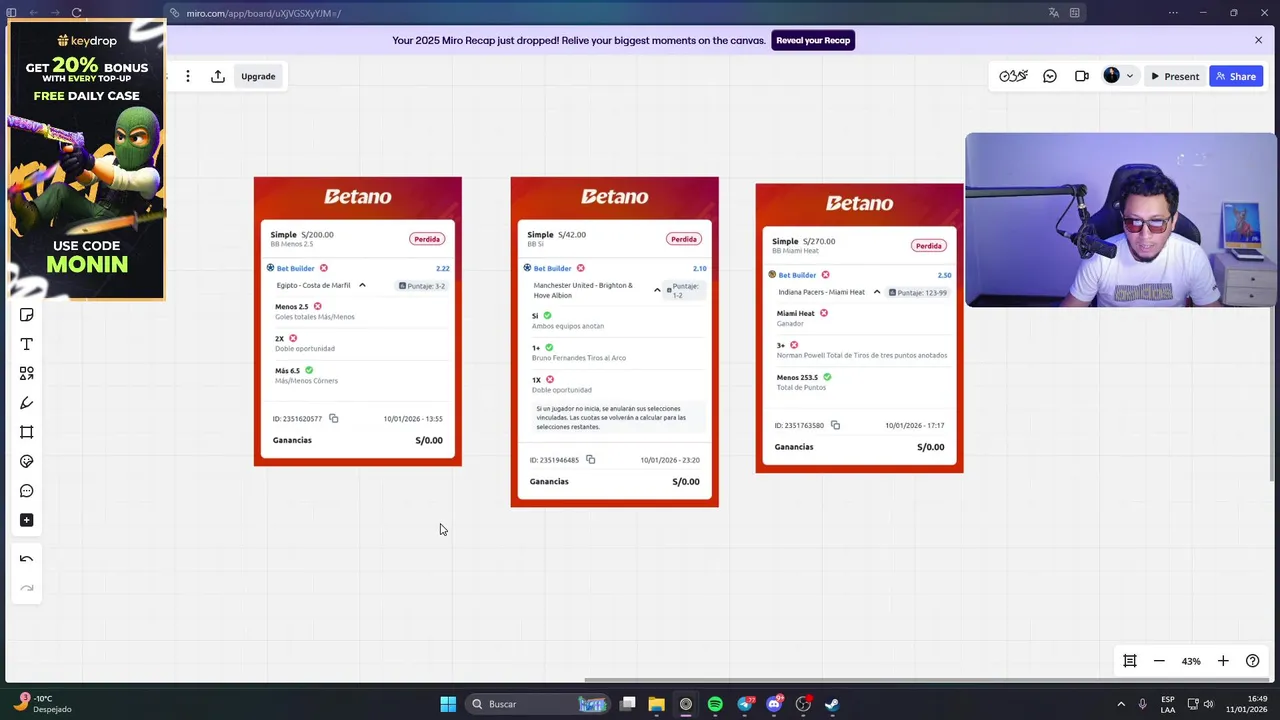Open Spotify from the taskbar
Viewport: 1280px width, 720px height.
[x=715, y=704]
